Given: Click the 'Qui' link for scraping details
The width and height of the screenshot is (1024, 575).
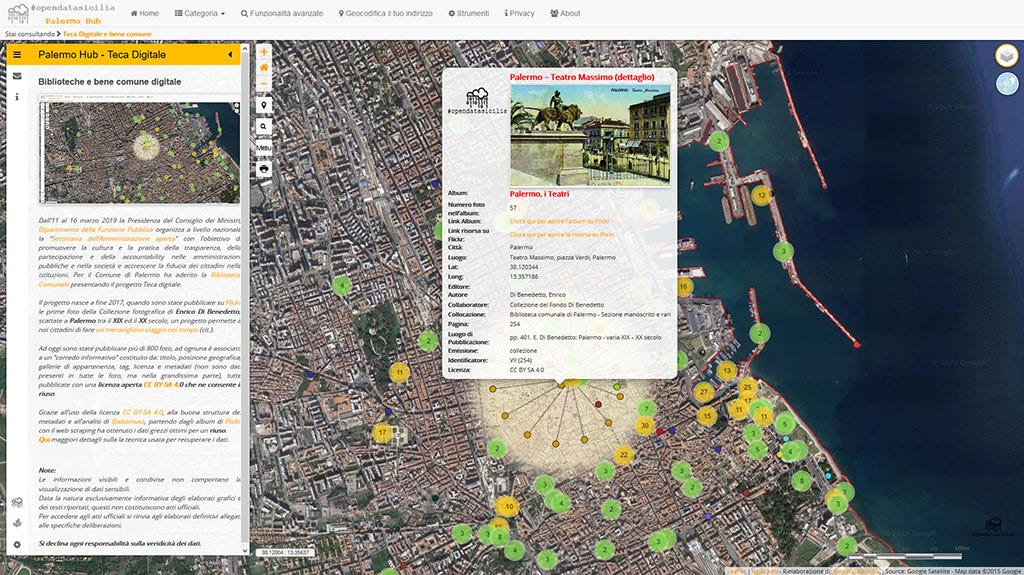Looking at the screenshot, I should (x=43, y=440).
